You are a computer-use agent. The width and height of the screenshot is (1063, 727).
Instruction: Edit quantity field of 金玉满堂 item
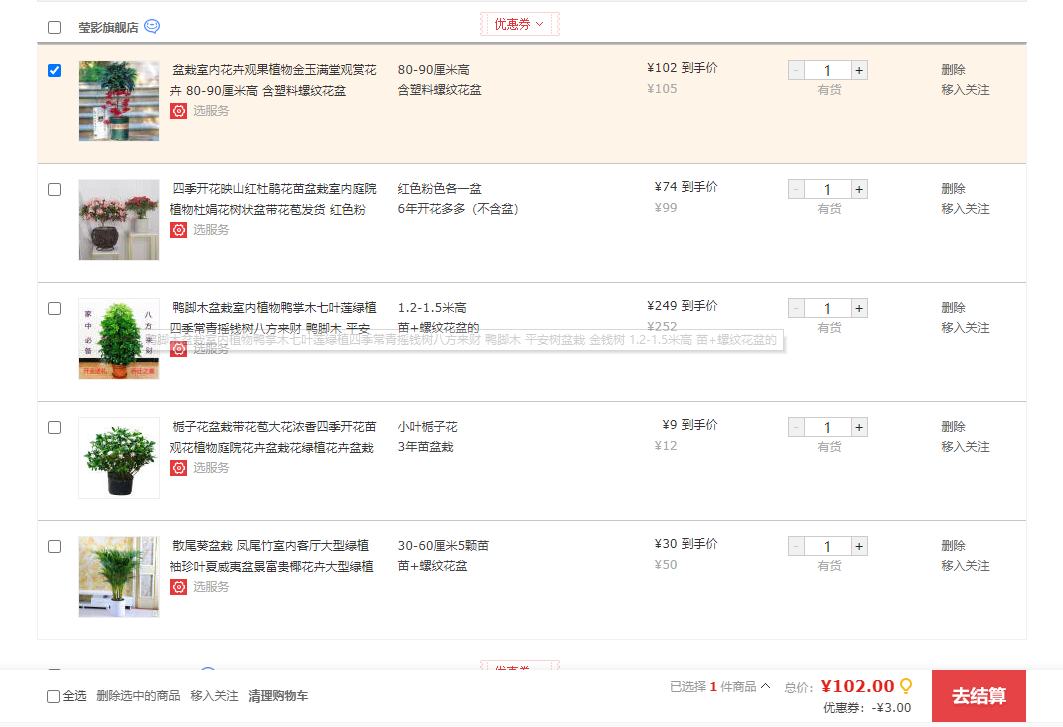point(828,71)
